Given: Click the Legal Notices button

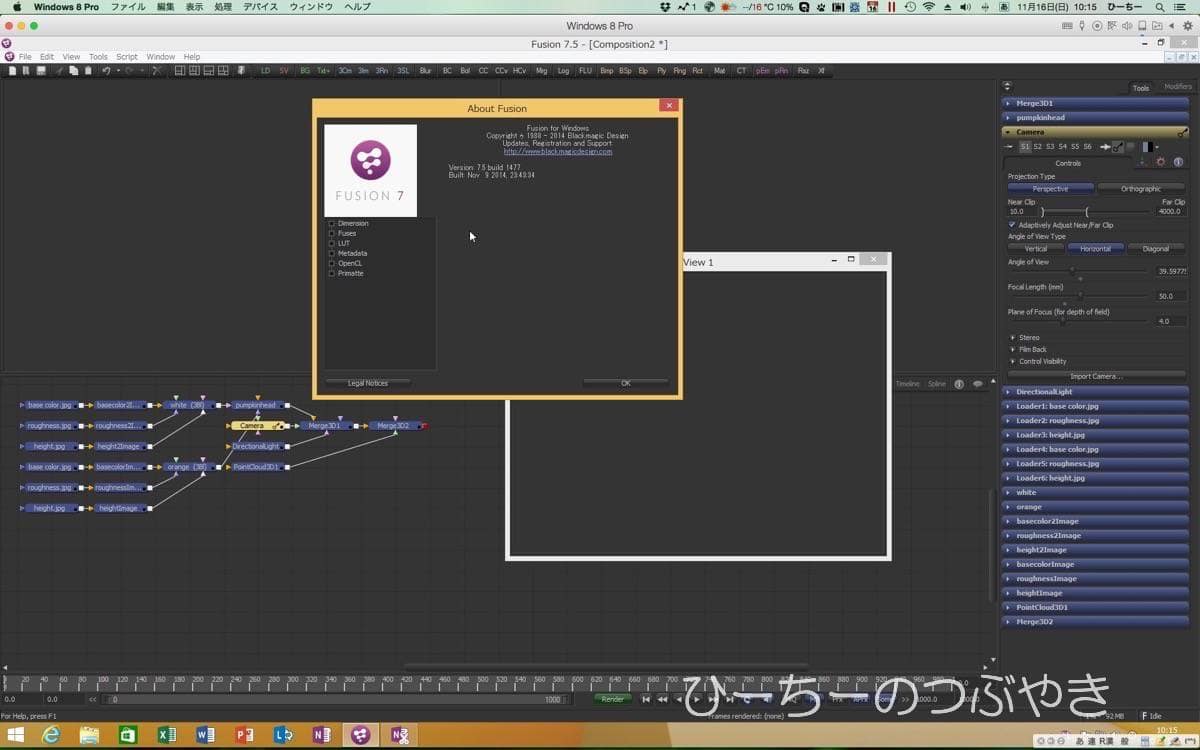Looking at the screenshot, I should [x=367, y=383].
